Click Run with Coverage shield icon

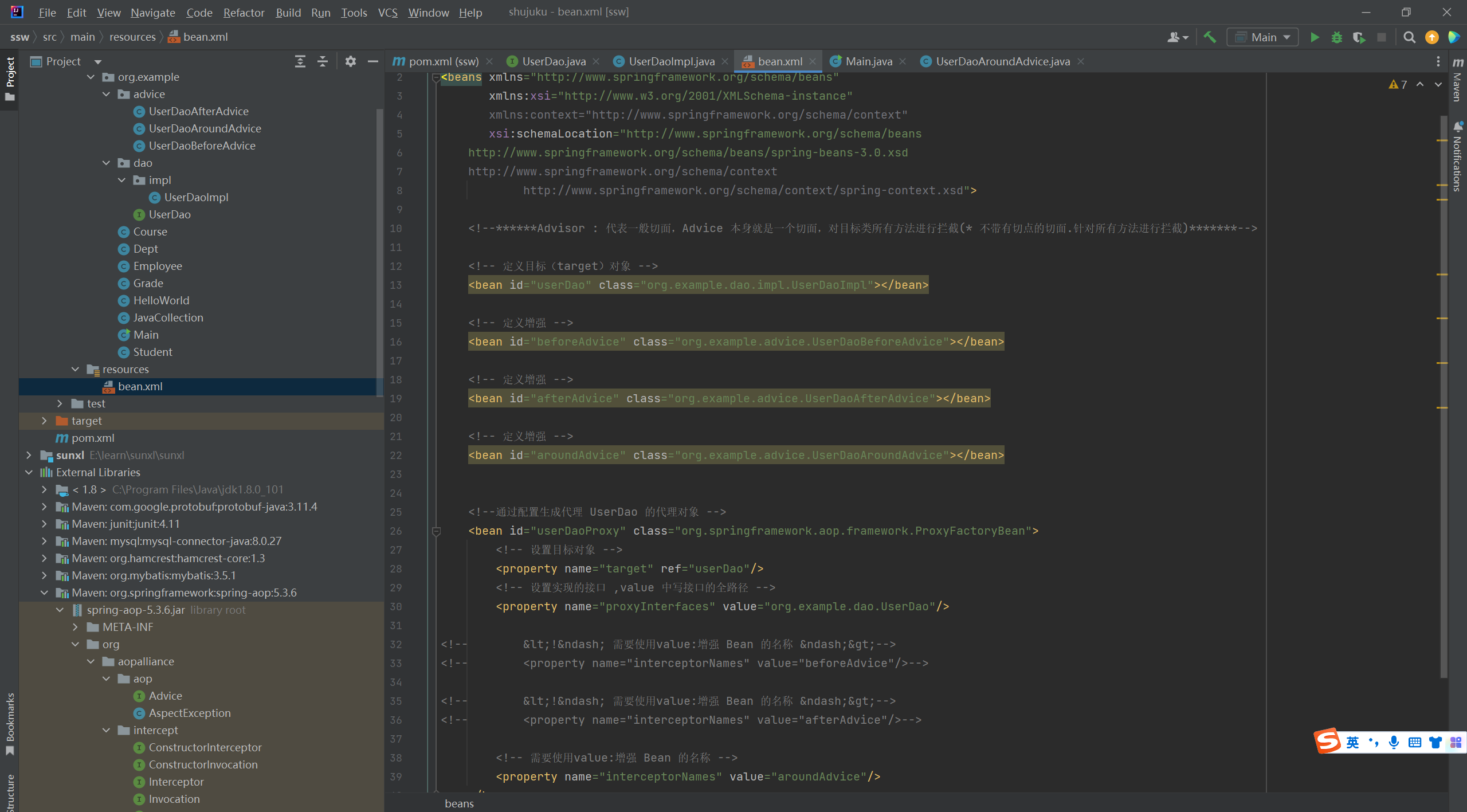[x=1359, y=37]
